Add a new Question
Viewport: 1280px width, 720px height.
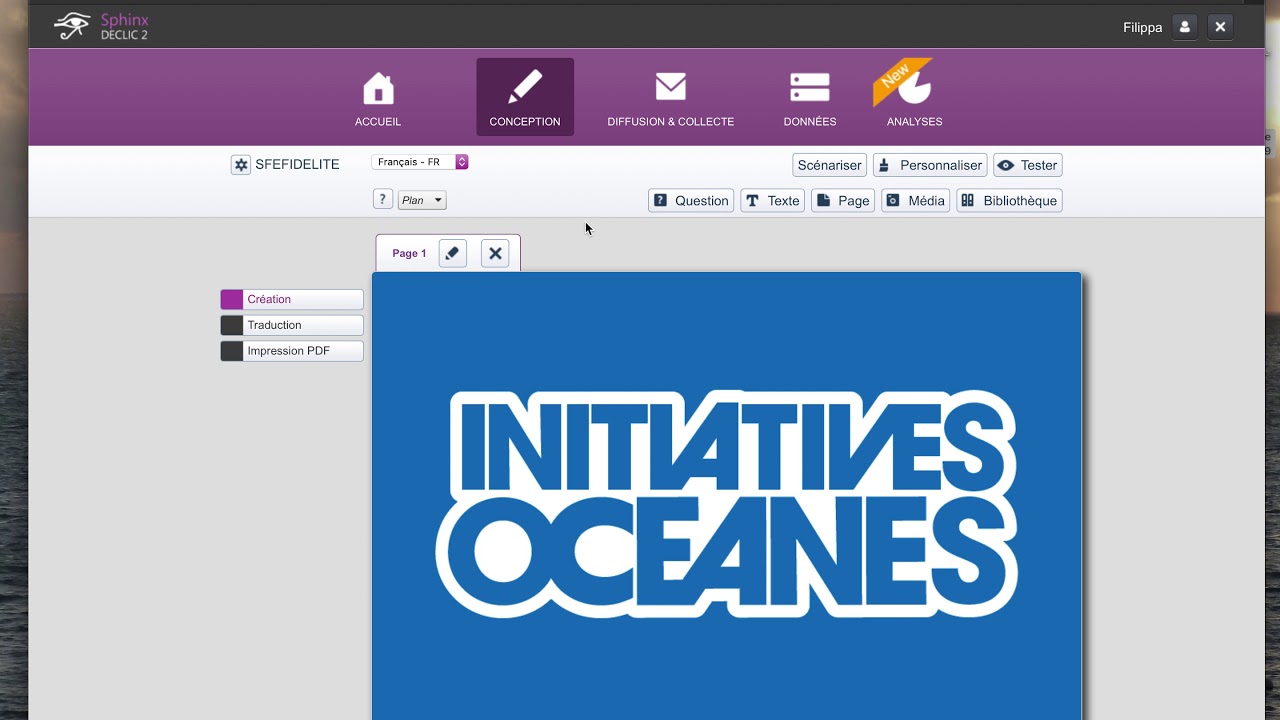[691, 201]
